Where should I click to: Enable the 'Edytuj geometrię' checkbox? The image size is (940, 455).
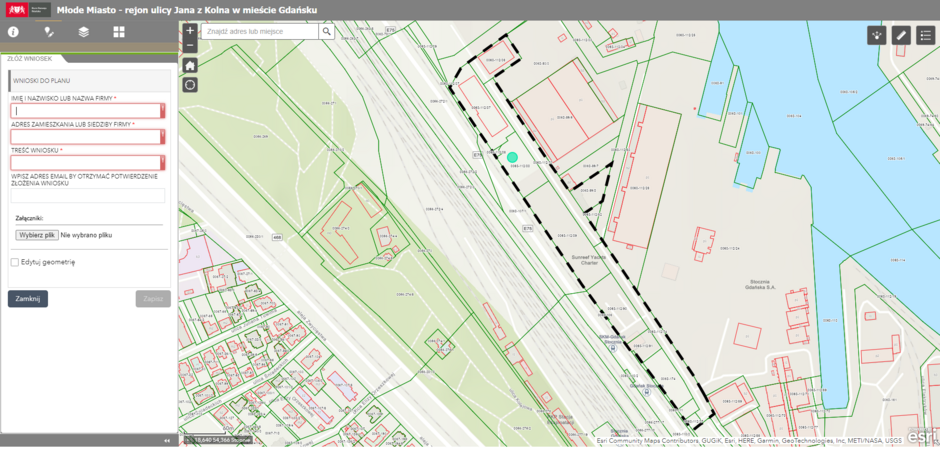[15, 262]
